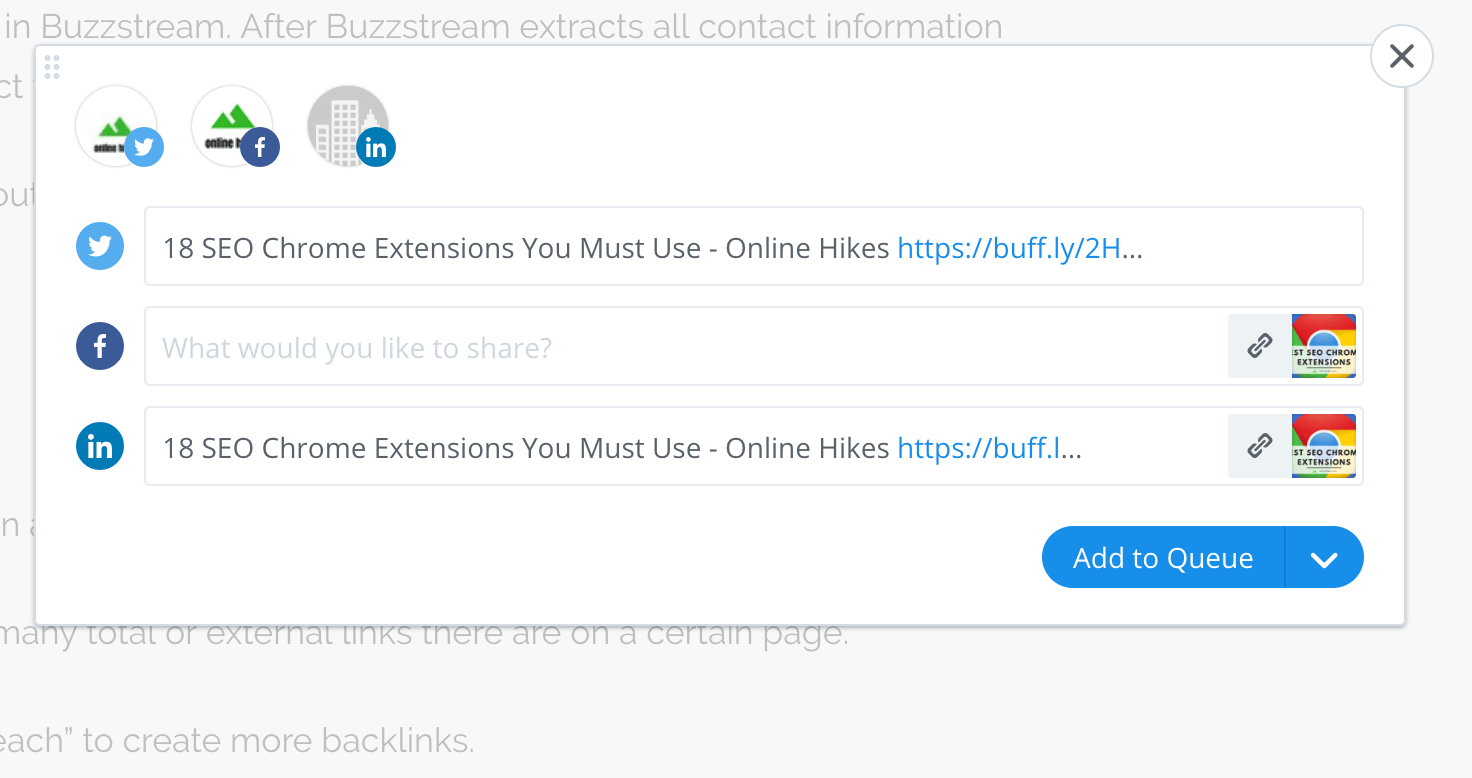Click the Twitter post text field
Image resolution: width=1472 pixels, height=778 pixels.
pos(520,248)
